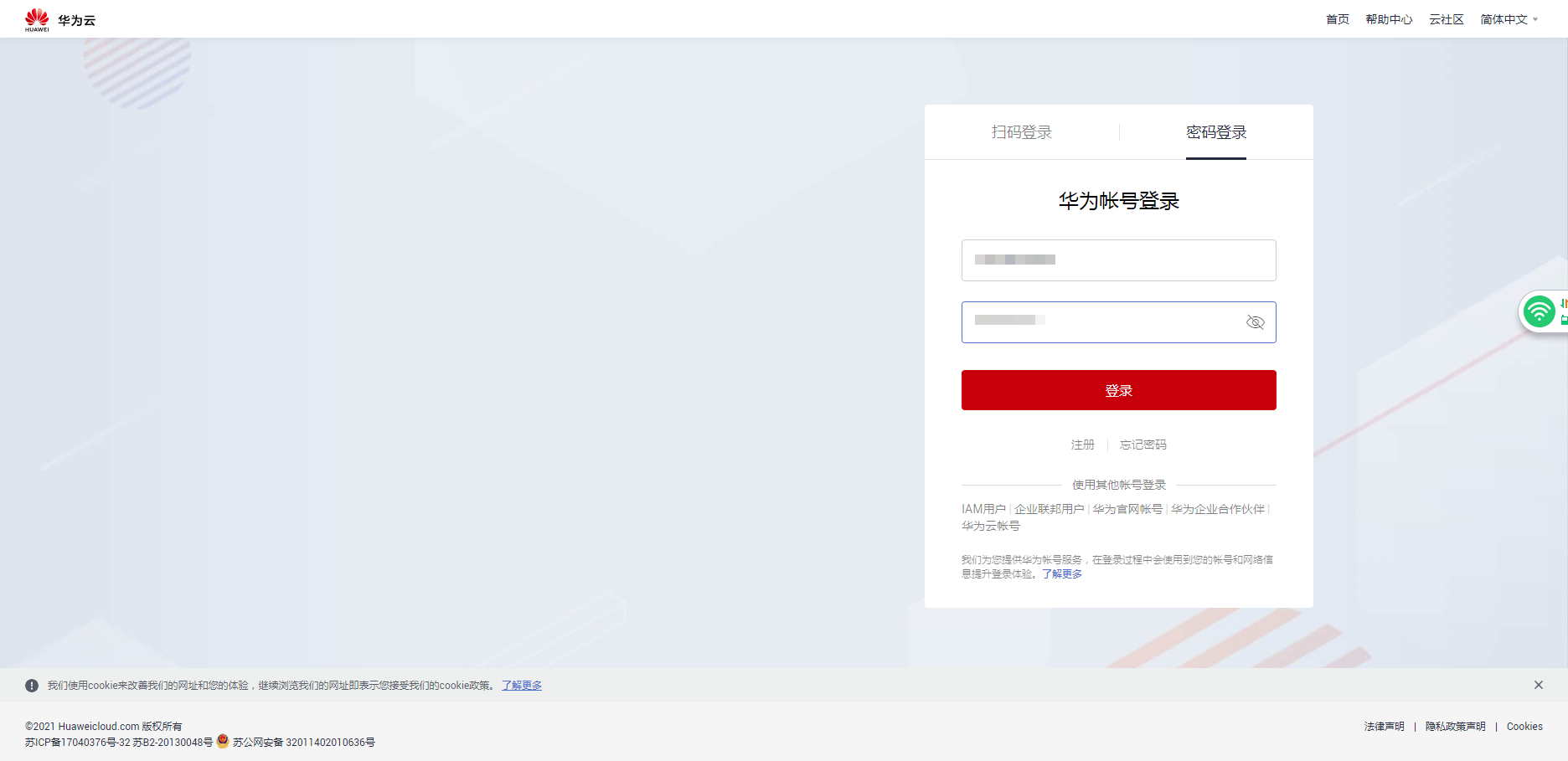Choose 华为企业合作伙伴 login option
Image resolution: width=1568 pixels, height=761 pixels.
pyautogui.click(x=1218, y=509)
